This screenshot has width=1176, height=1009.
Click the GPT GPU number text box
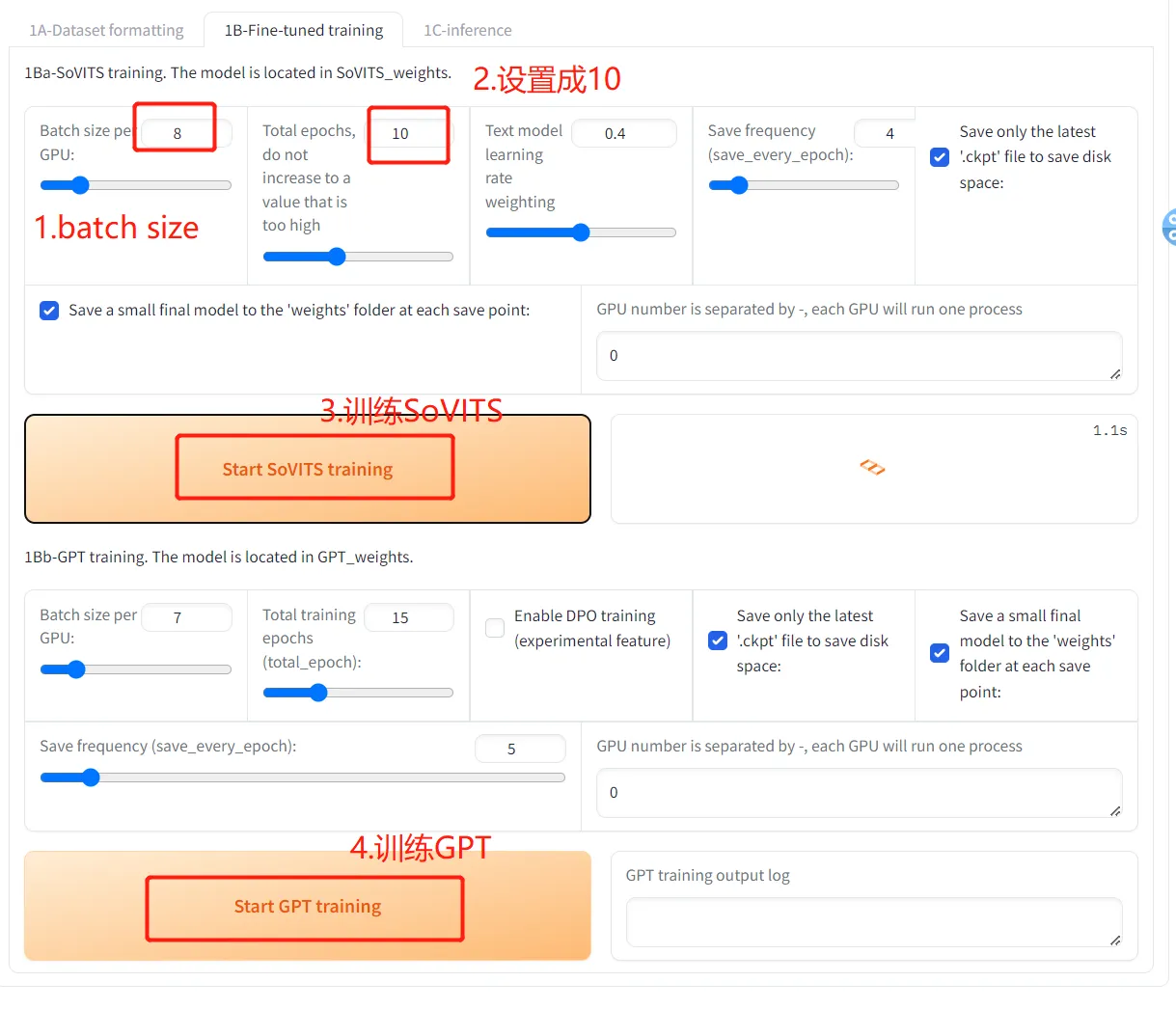point(860,793)
